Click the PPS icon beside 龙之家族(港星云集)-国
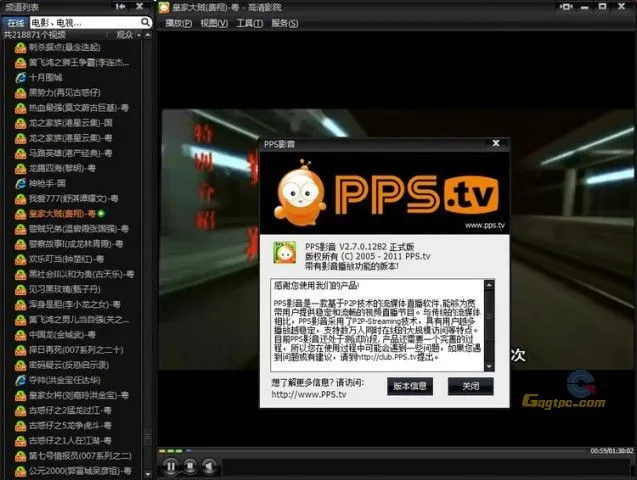This screenshot has height=480, width=637. pos(20,123)
